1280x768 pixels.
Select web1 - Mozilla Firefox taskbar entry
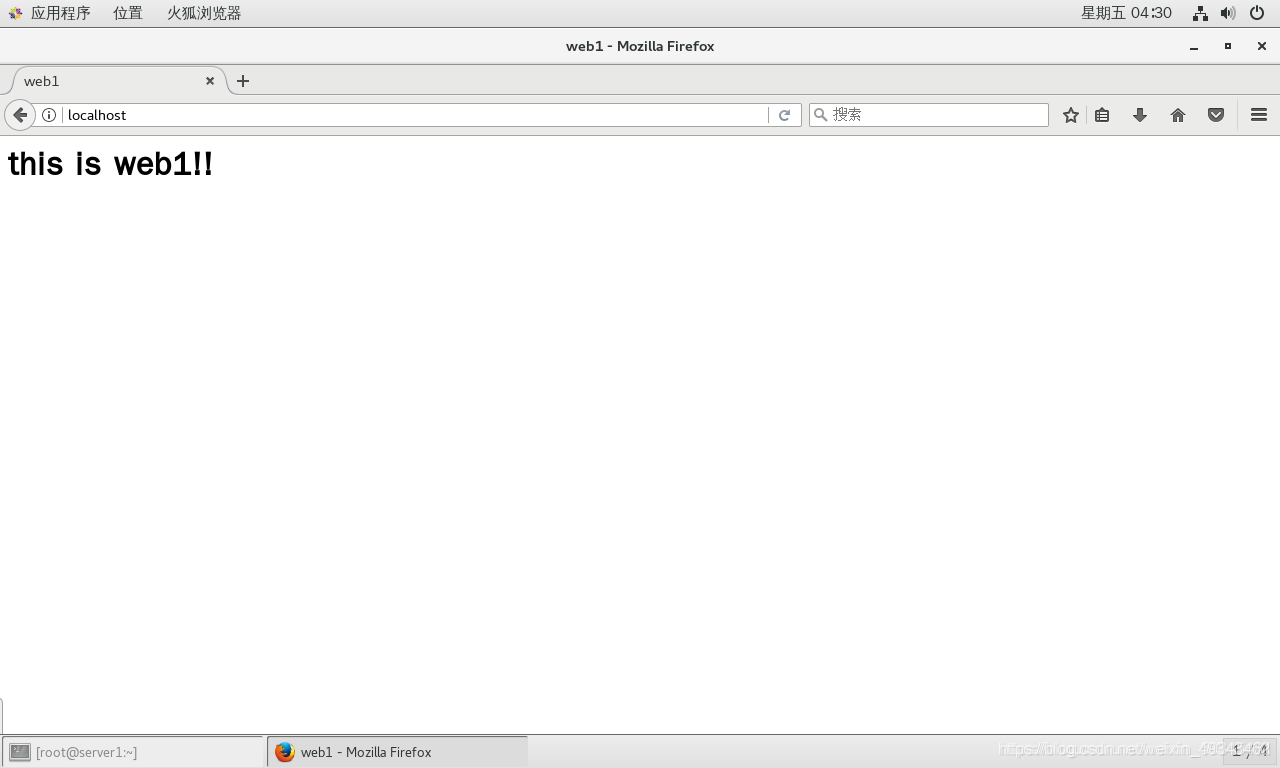coord(397,752)
